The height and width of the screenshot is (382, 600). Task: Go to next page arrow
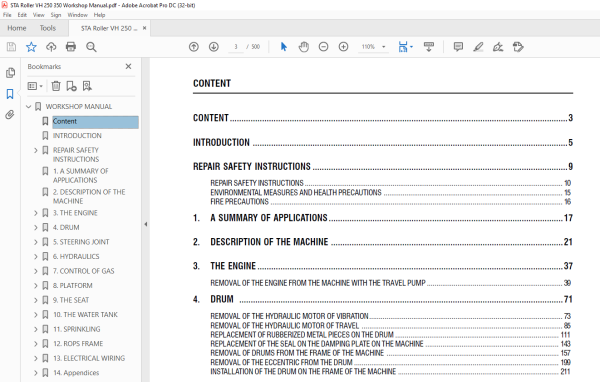coord(214,47)
